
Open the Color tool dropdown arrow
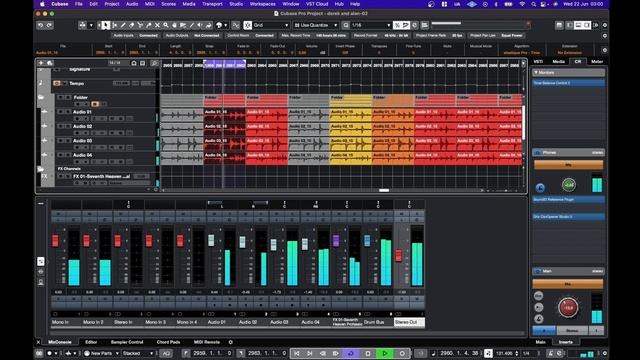click(226, 25)
